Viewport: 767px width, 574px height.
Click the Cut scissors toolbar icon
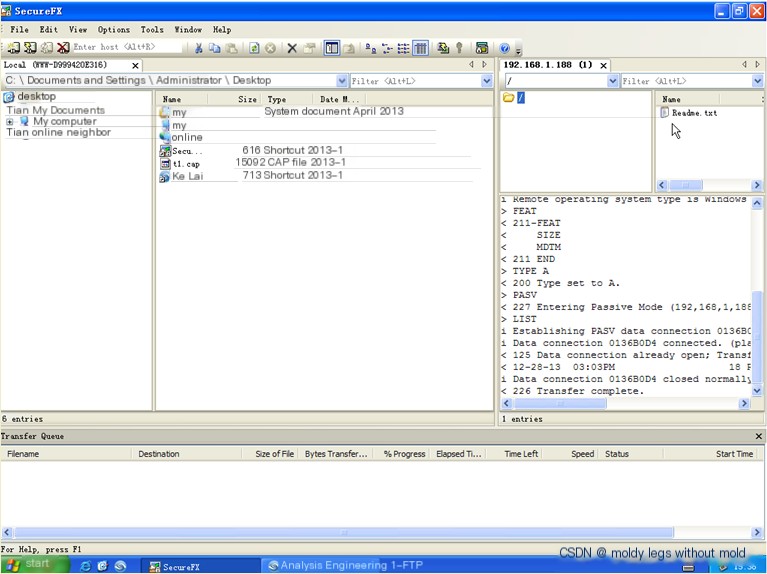click(x=198, y=48)
